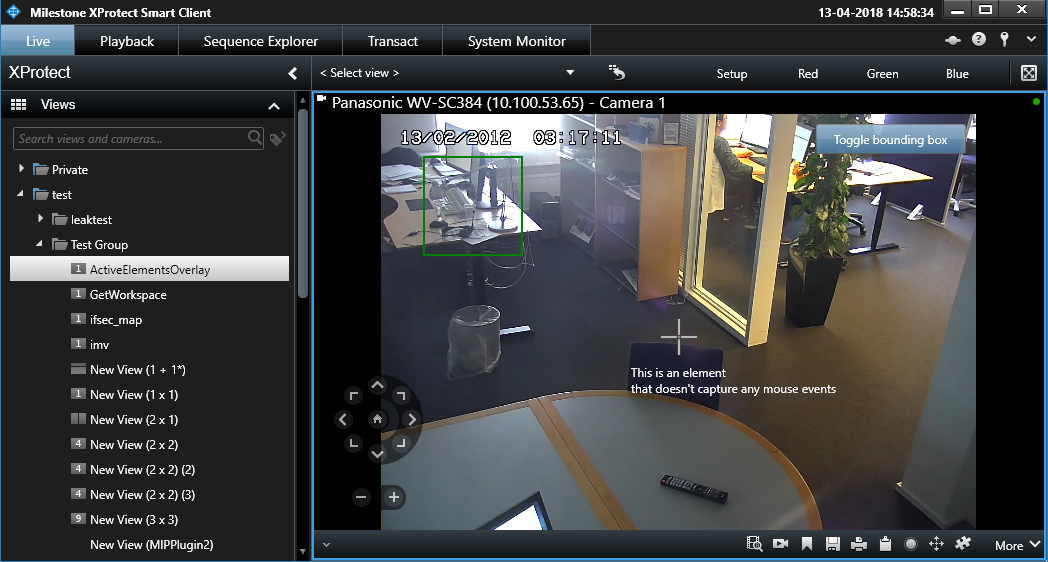The height and width of the screenshot is (562, 1048).
Task: Copy image to clipboard icon
Action: click(885, 544)
